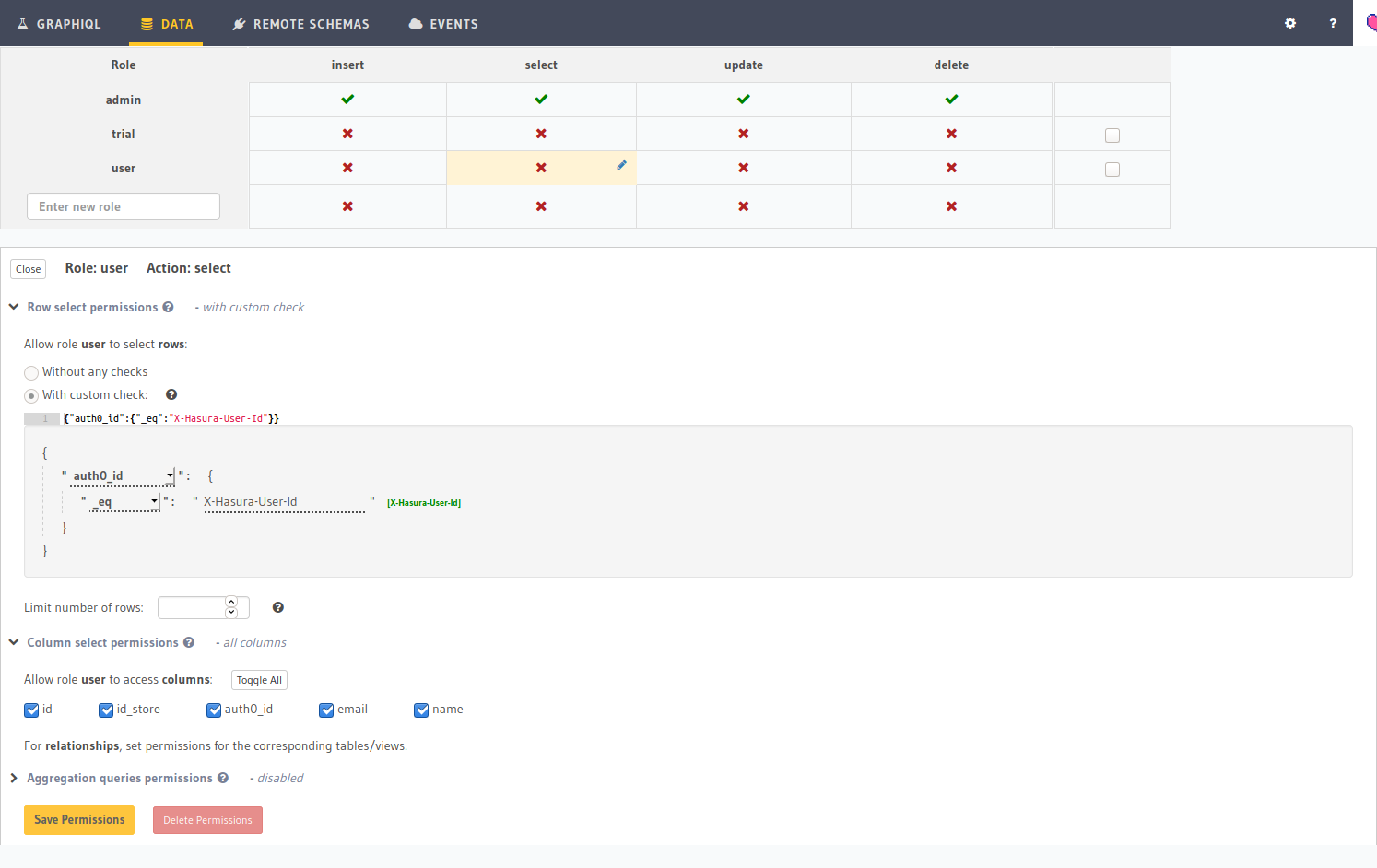The height and width of the screenshot is (868, 1377).
Task: Click the trial insert red cross
Action: pos(347,134)
